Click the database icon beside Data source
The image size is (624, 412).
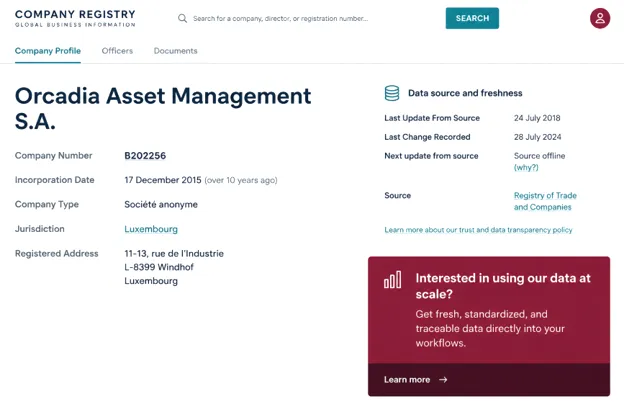coord(392,93)
